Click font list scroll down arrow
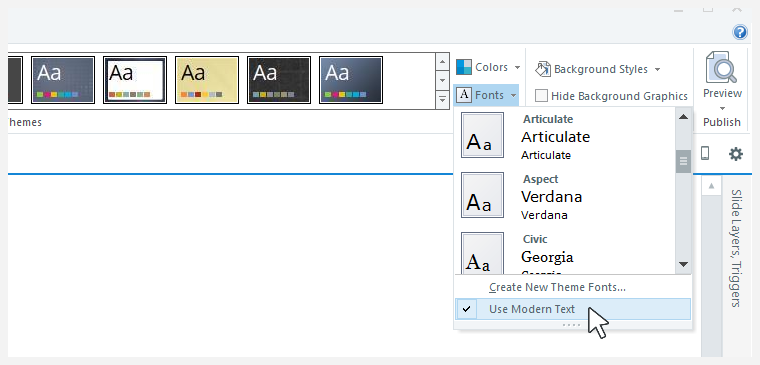The image size is (760, 365). (x=683, y=265)
